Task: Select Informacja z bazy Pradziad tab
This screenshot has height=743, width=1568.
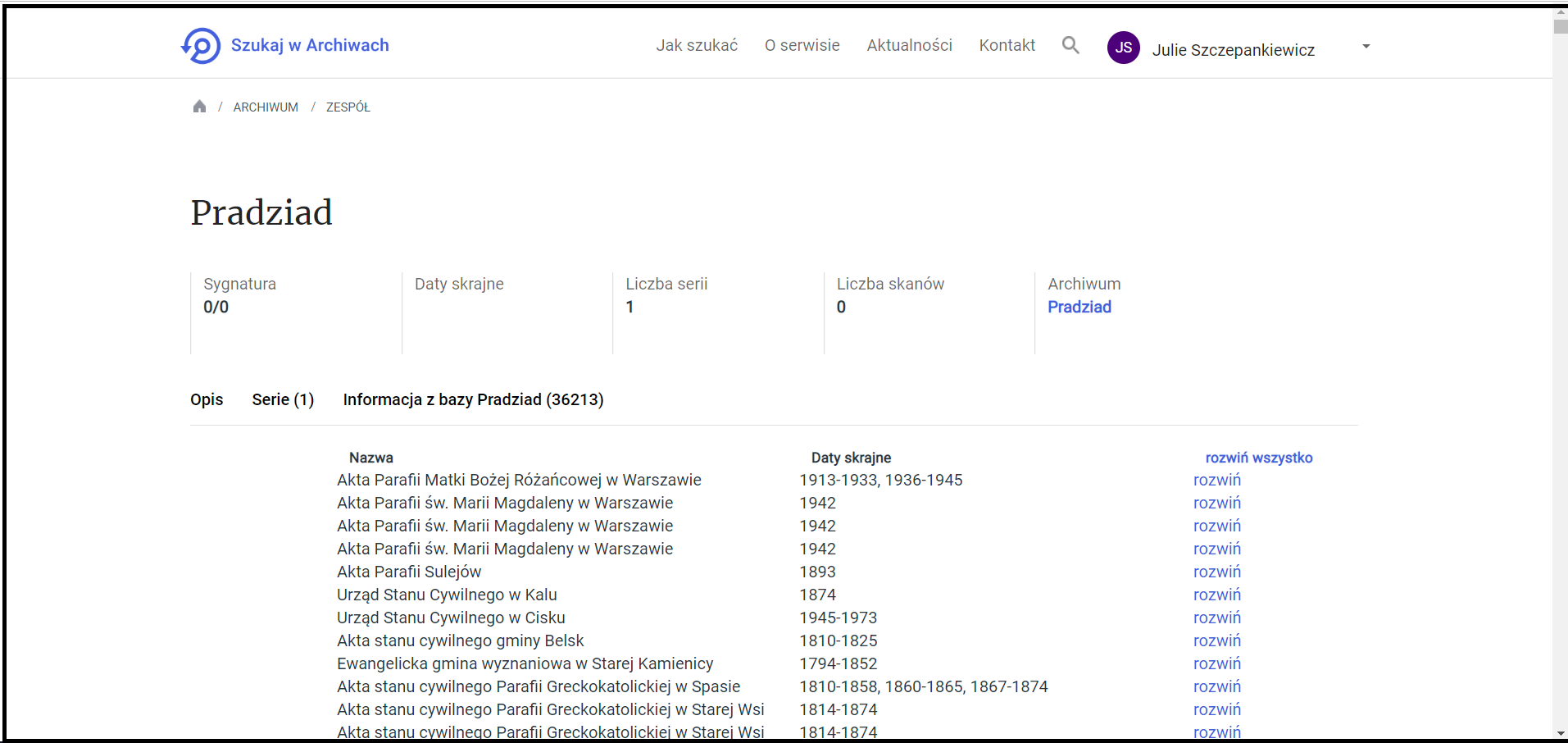Action: (473, 399)
